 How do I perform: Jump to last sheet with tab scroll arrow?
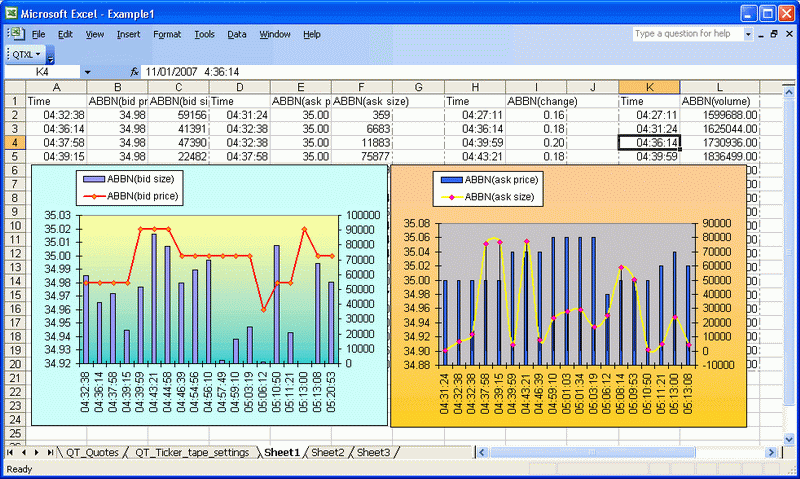(50, 453)
